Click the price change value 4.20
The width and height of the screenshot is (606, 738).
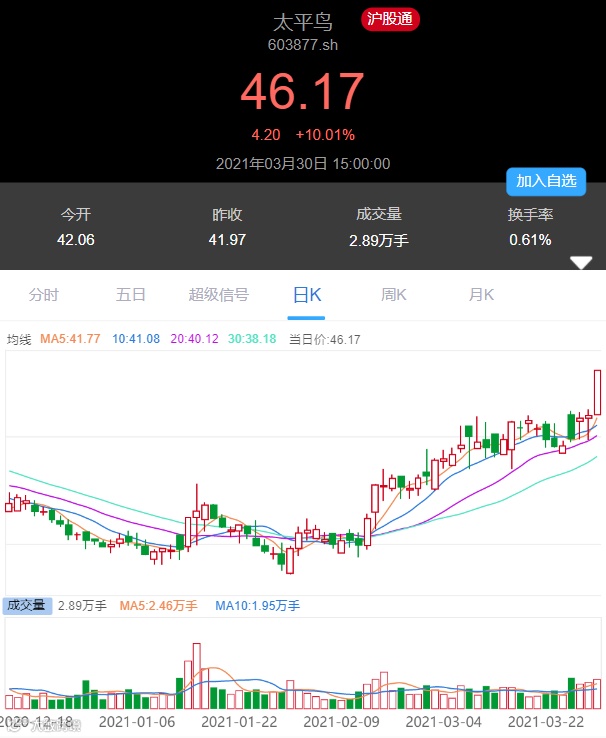(266, 135)
